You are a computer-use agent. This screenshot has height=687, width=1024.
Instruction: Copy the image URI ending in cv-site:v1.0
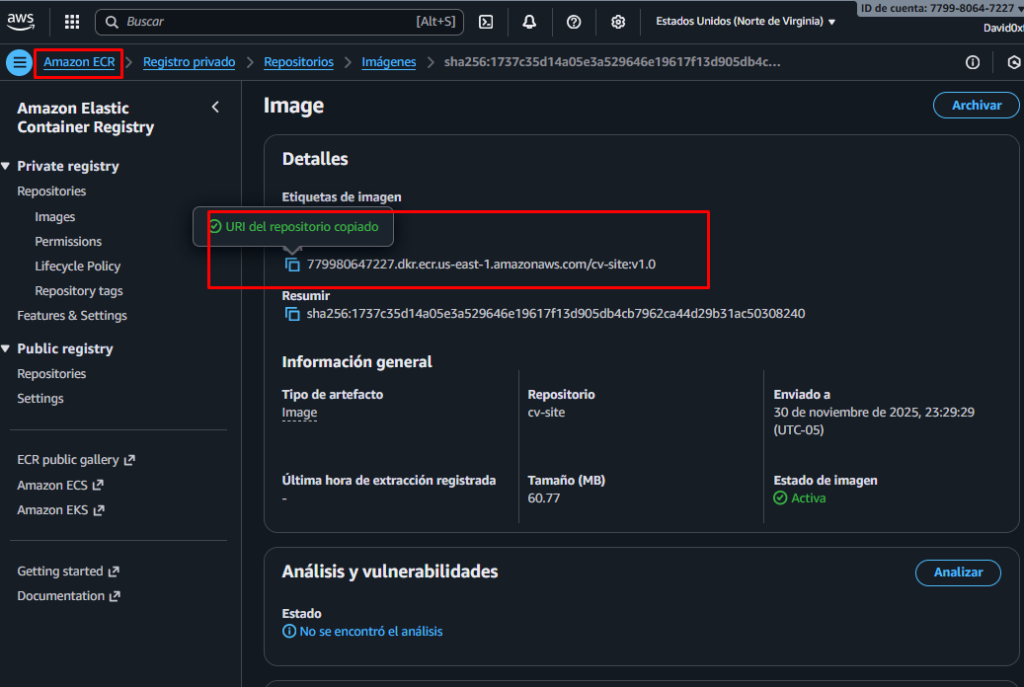[292, 264]
